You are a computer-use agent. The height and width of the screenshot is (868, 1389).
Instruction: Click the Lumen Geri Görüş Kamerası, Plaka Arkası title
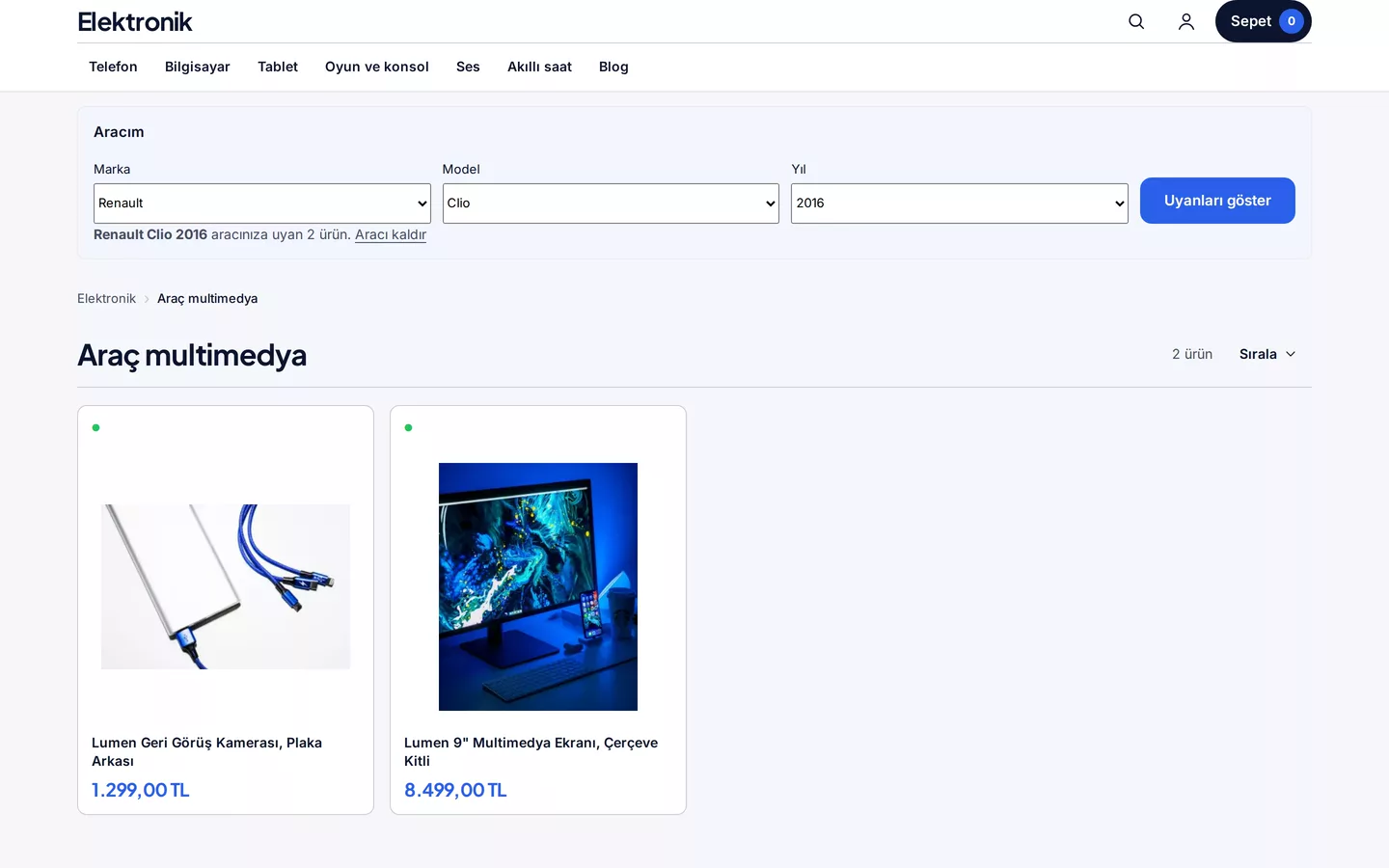point(207,751)
